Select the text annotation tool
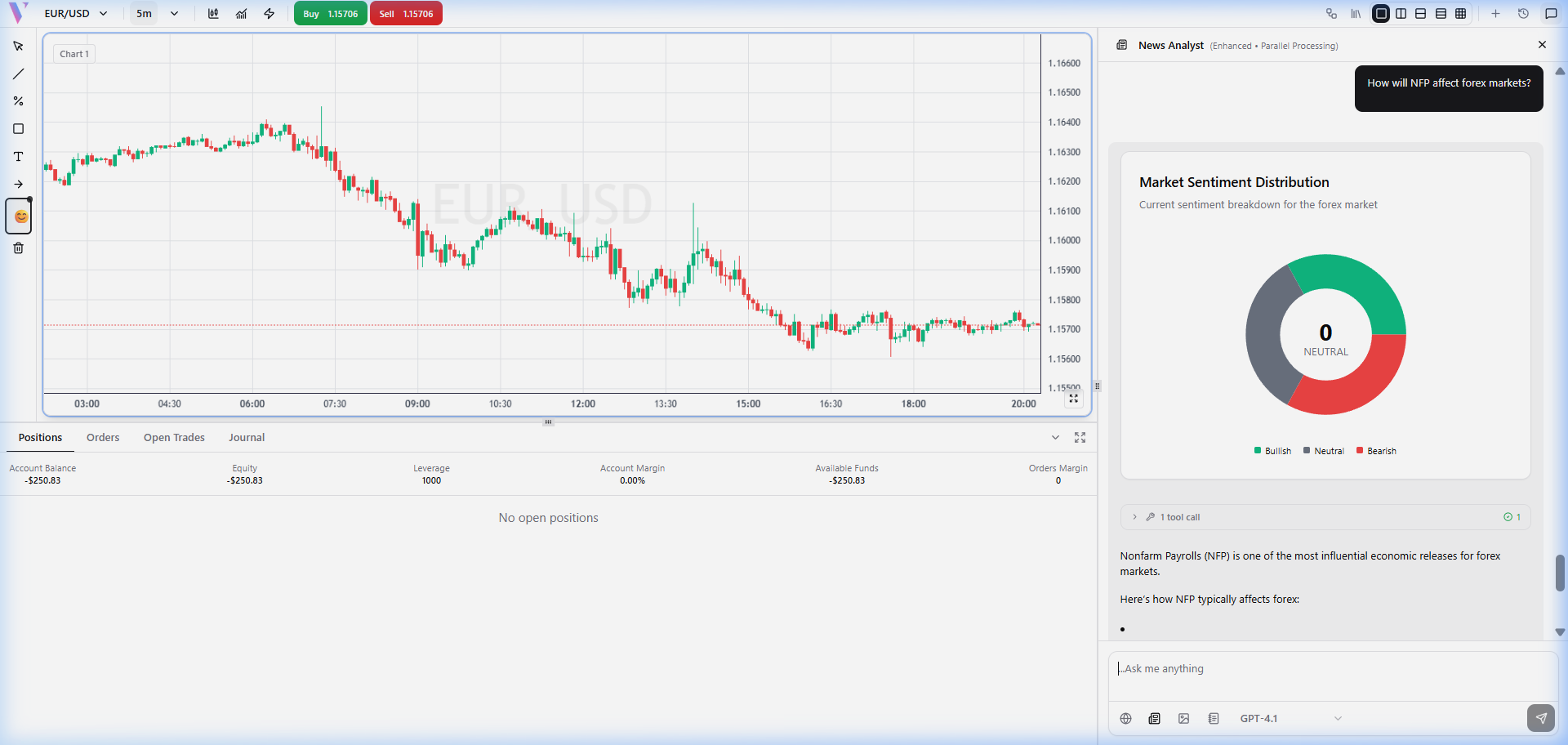This screenshot has height=745, width=1568. 18,157
